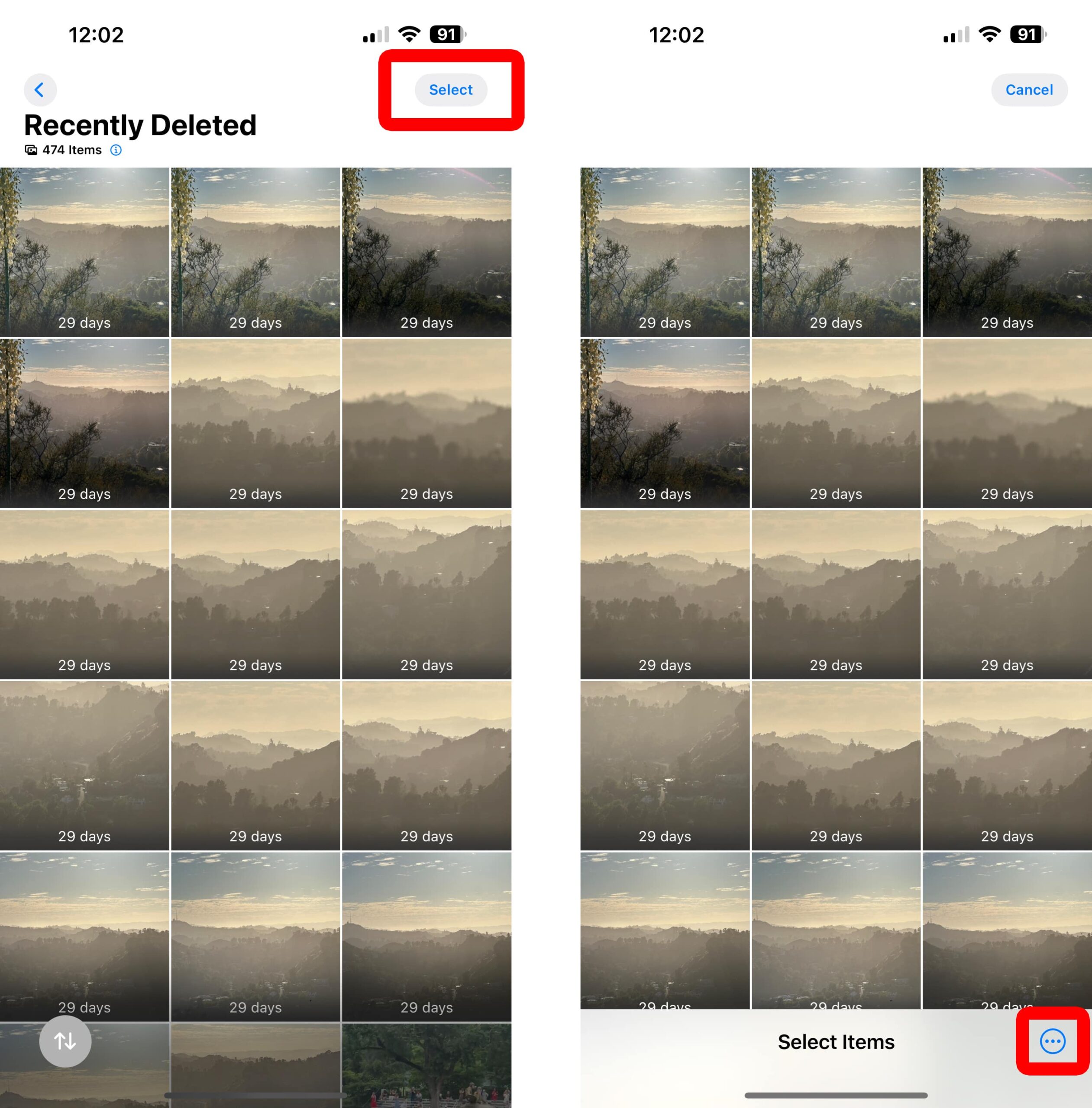Tap the Select Items toolbar label
Viewport: 1092px width, 1108px height.
click(836, 1041)
